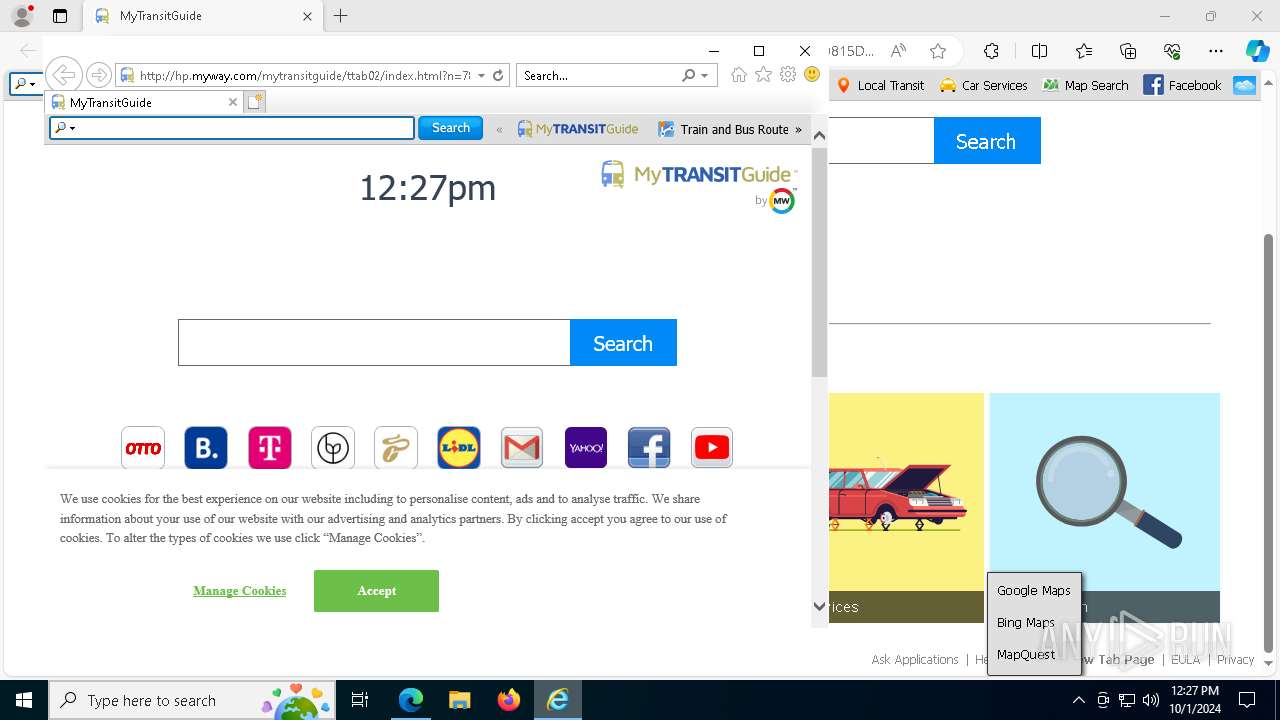Screen dimensions: 1280x720
Task: Click the IE smiley feedback icon
Action: (812, 75)
